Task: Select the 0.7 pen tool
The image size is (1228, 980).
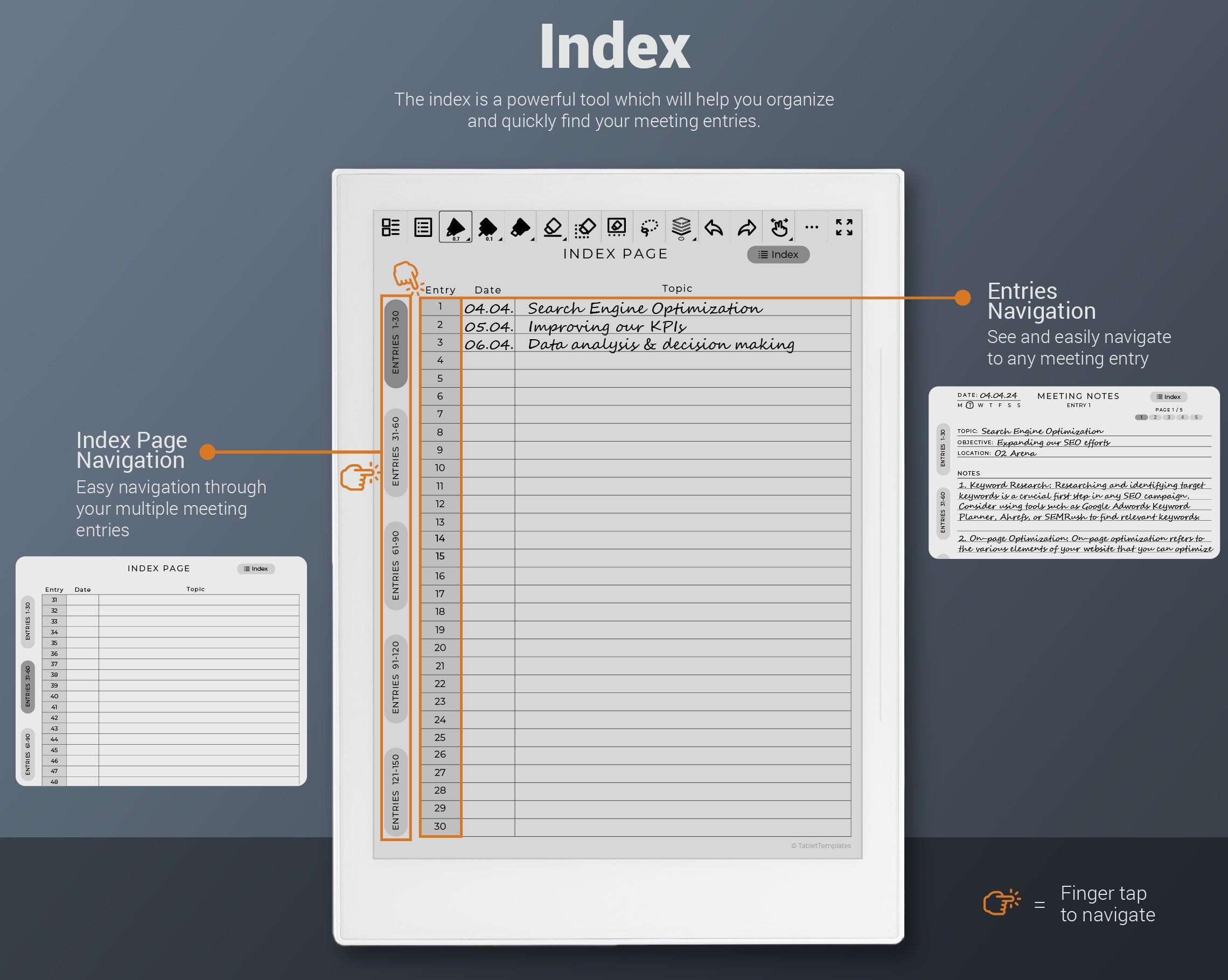Action: (x=456, y=227)
